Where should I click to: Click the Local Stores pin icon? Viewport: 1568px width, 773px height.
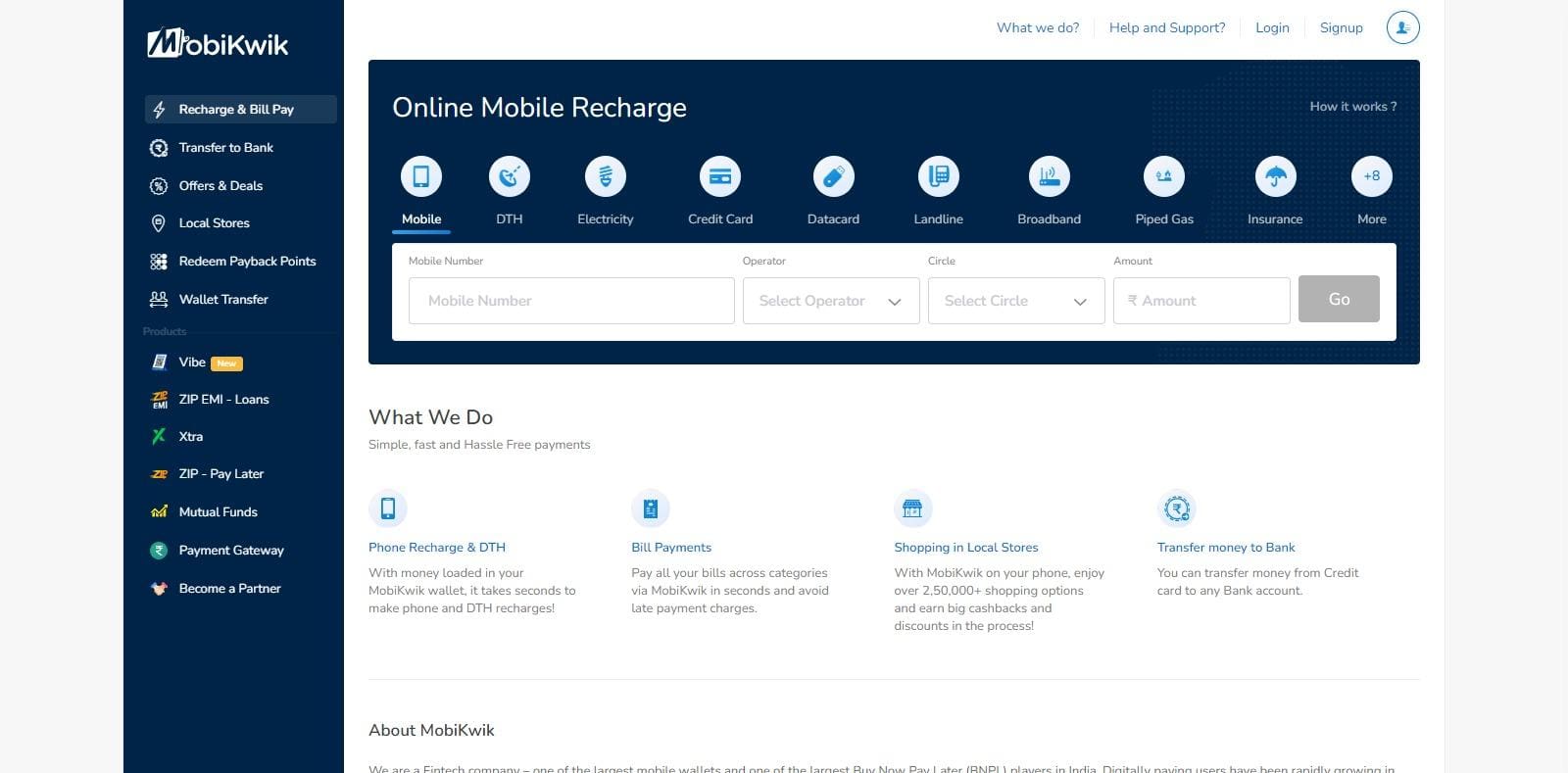click(159, 223)
